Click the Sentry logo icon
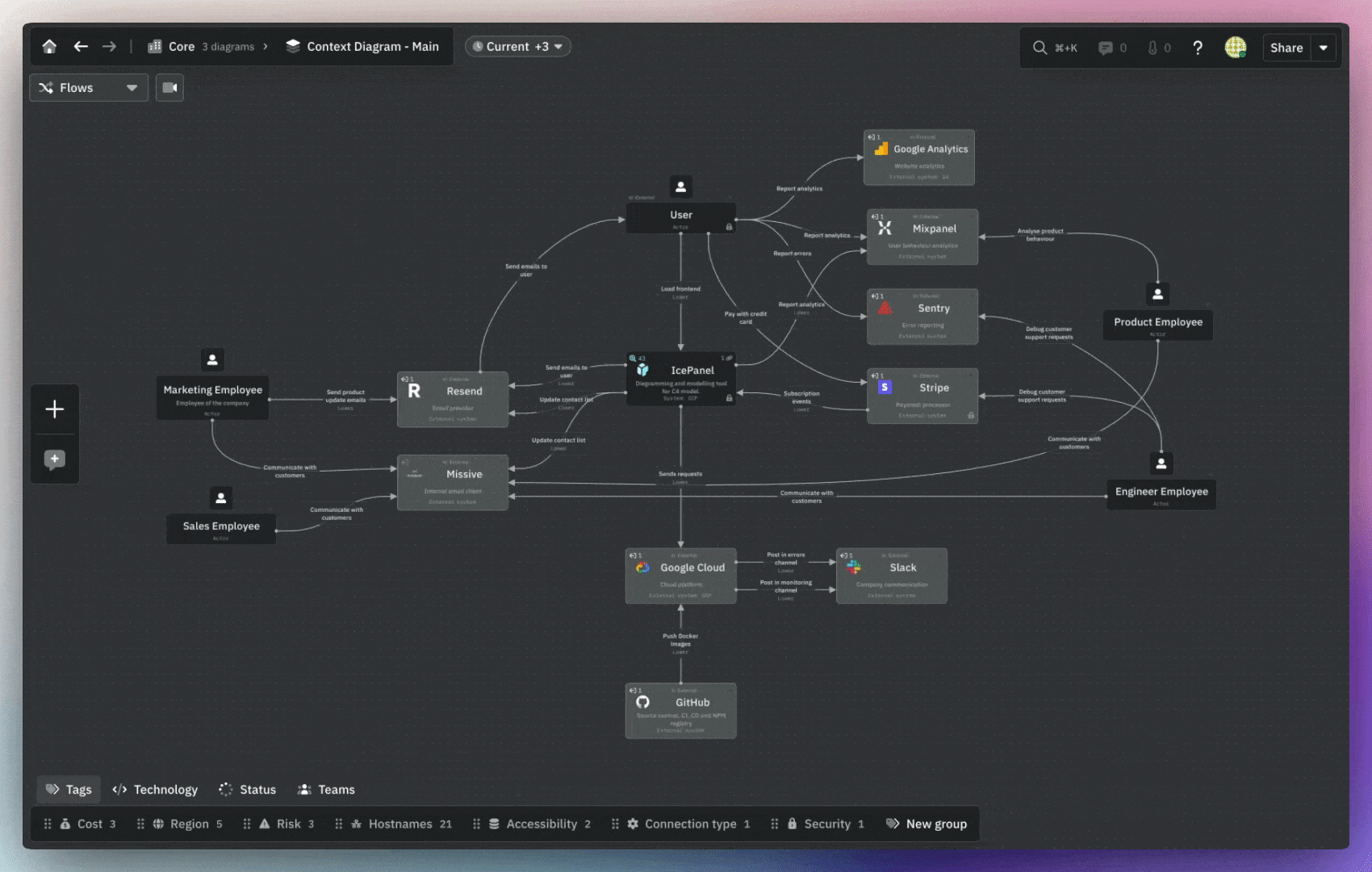The width and height of the screenshot is (1372, 872). tap(885, 308)
